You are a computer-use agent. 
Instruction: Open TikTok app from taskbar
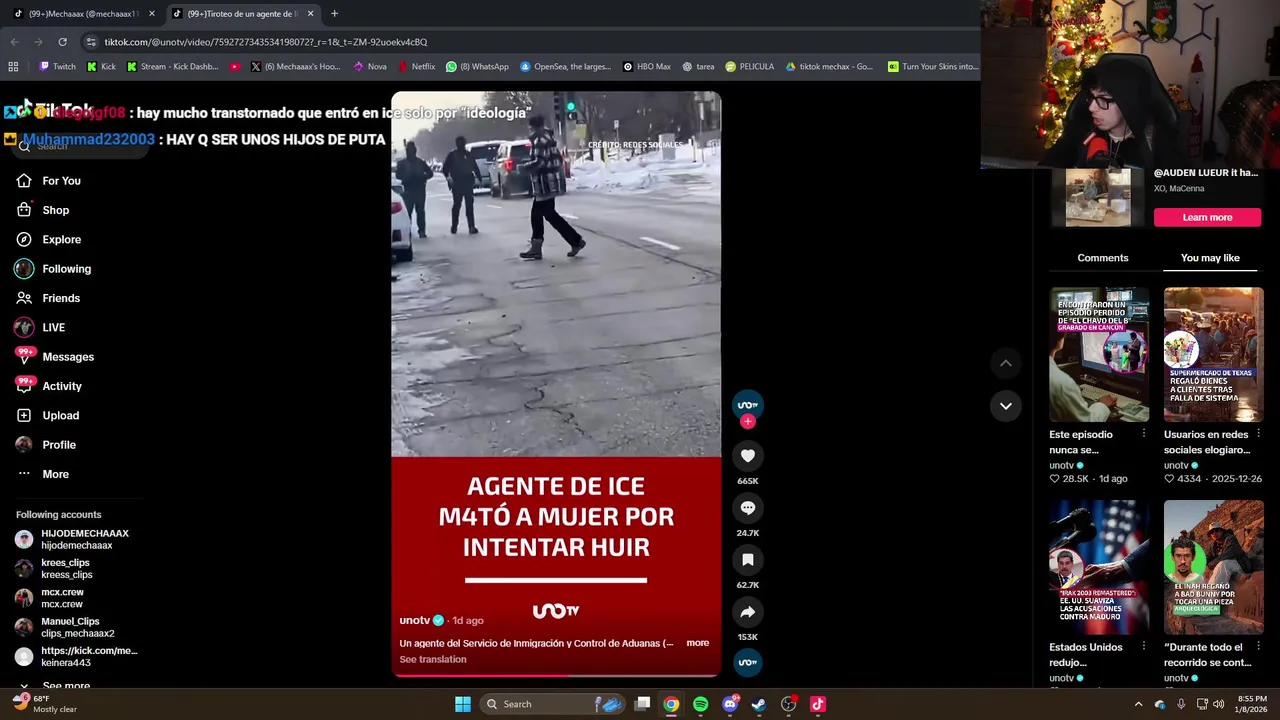coord(817,704)
